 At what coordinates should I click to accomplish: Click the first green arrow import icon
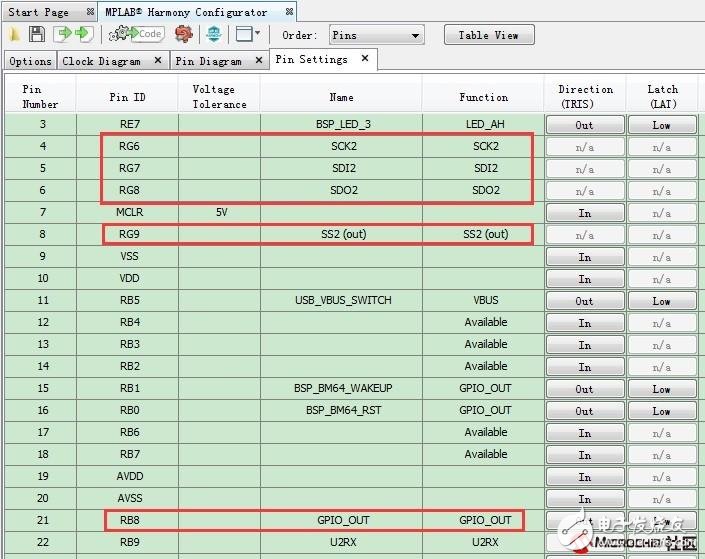tap(64, 35)
